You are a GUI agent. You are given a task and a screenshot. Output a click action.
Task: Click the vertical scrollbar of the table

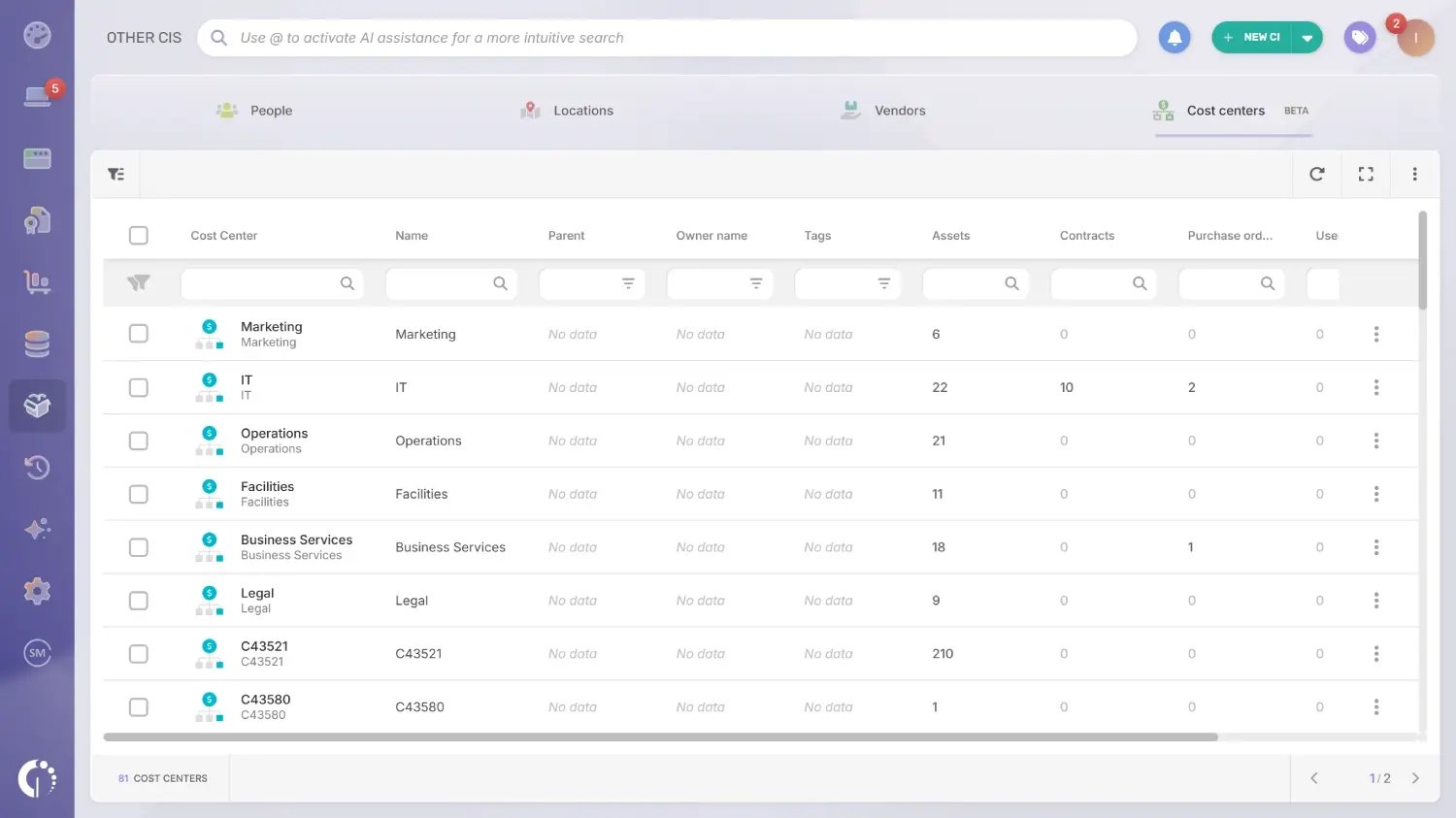click(1423, 260)
